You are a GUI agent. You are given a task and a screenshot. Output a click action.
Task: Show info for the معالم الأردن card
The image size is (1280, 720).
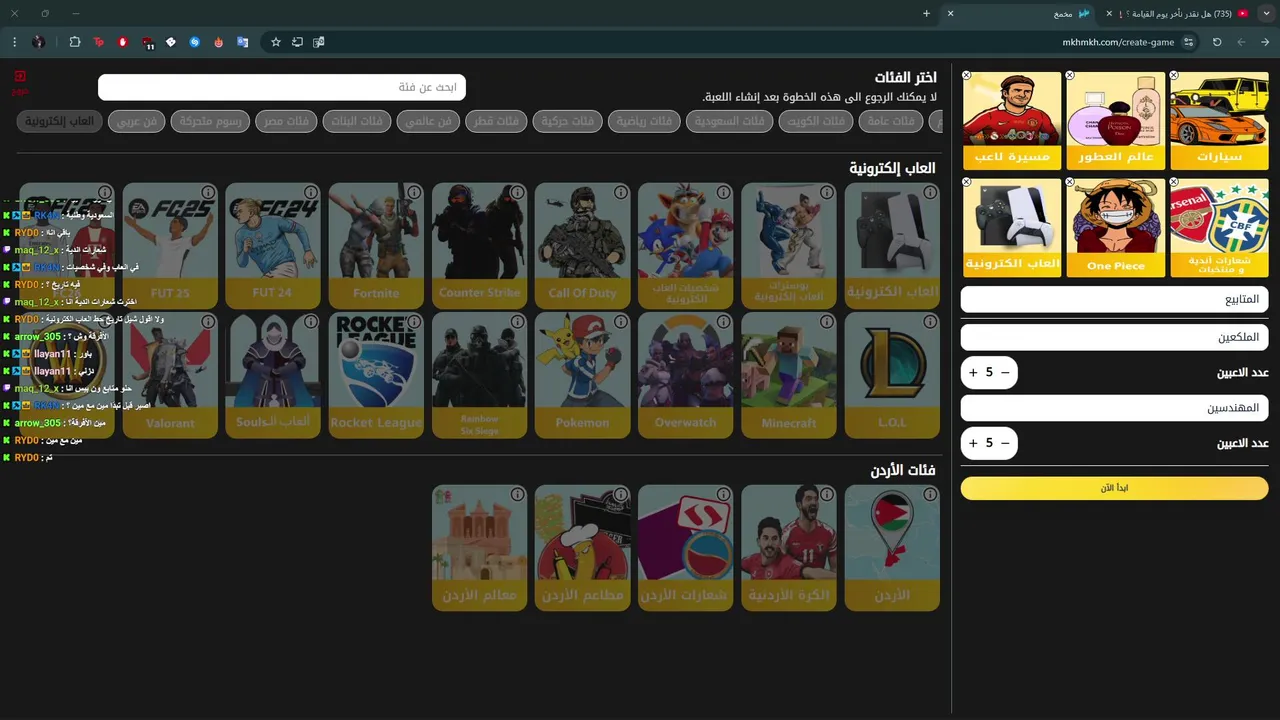(x=517, y=494)
